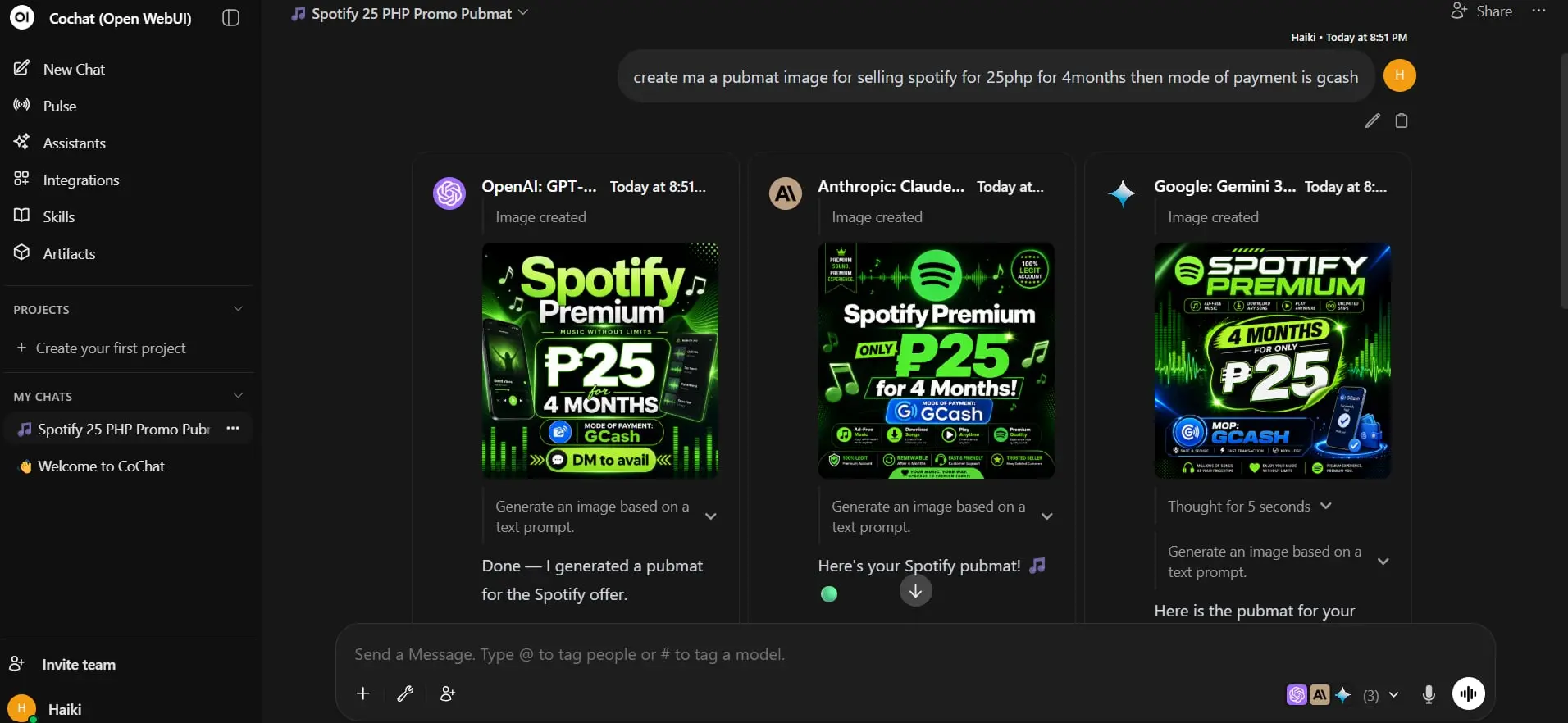Open options for the Spotify 25 PHP chat
1568x723 pixels.
coord(233,429)
